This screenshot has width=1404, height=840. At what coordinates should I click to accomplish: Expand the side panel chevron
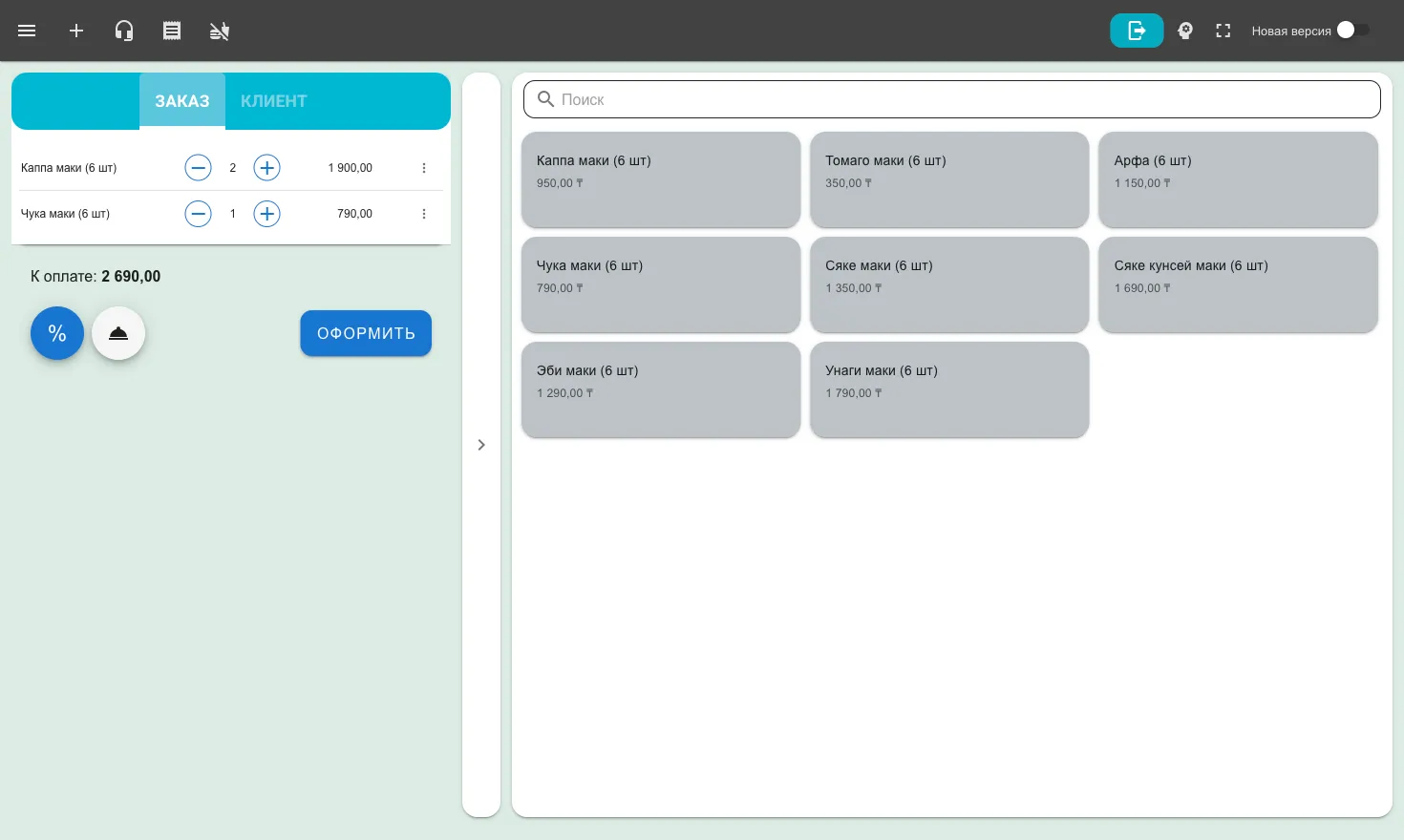pyautogui.click(x=481, y=445)
